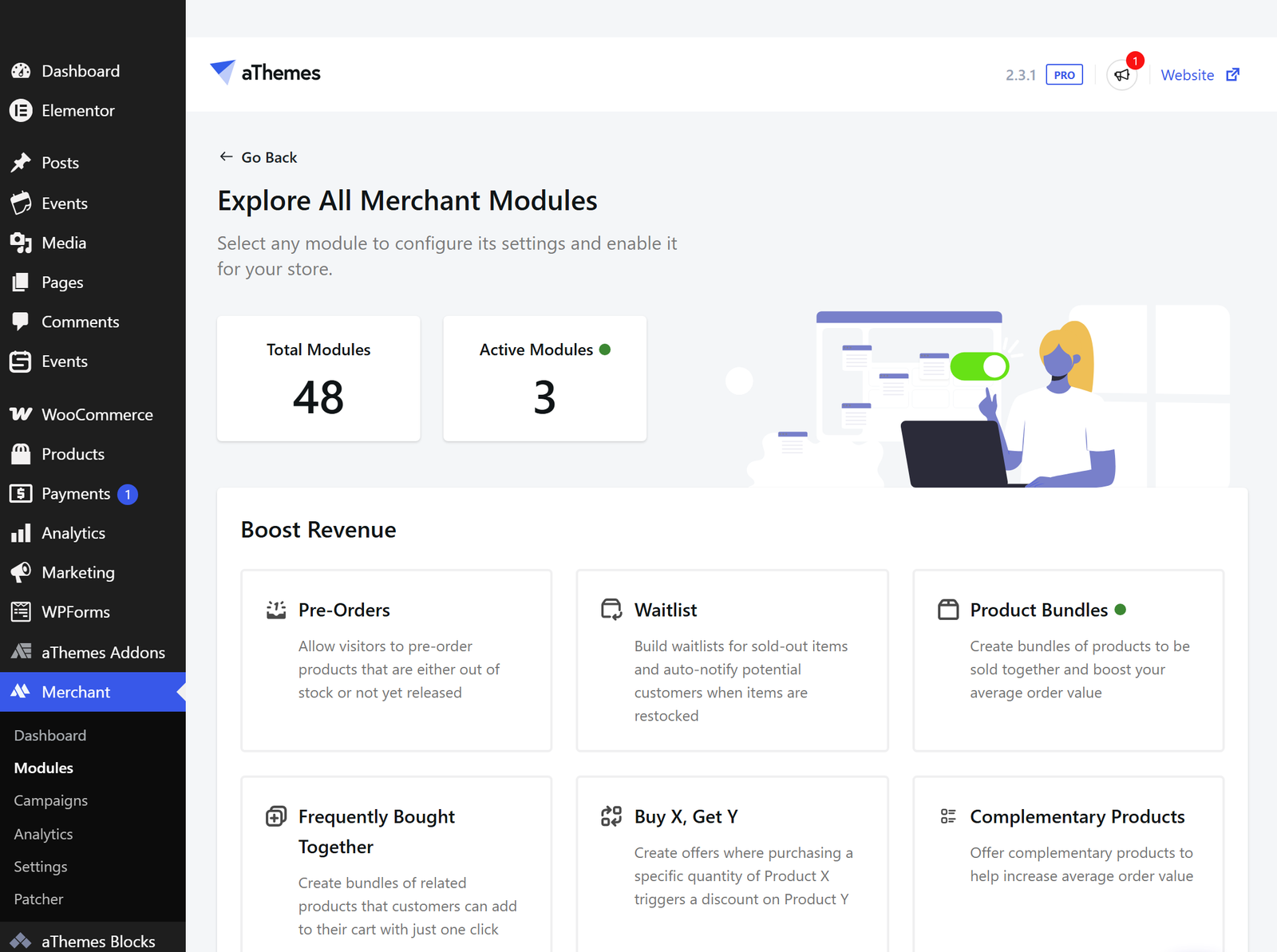Click the Total Modules stat card
The width and height of the screenshot is (1277, 952).
[318, 378]
